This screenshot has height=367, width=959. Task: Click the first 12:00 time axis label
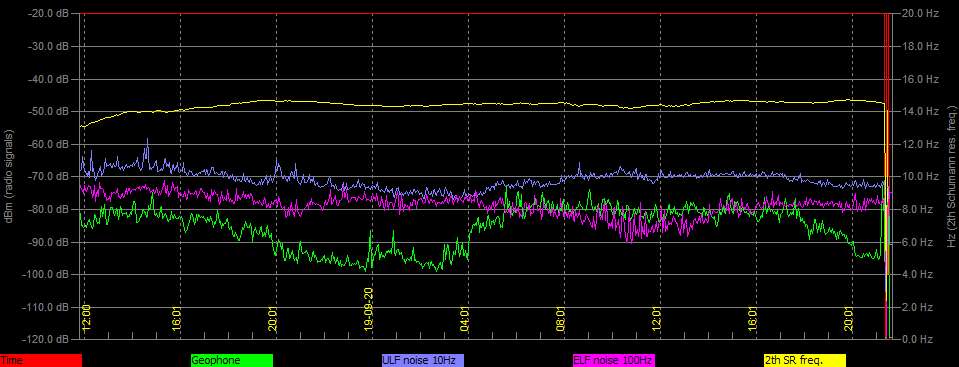[x=86, y=317]
